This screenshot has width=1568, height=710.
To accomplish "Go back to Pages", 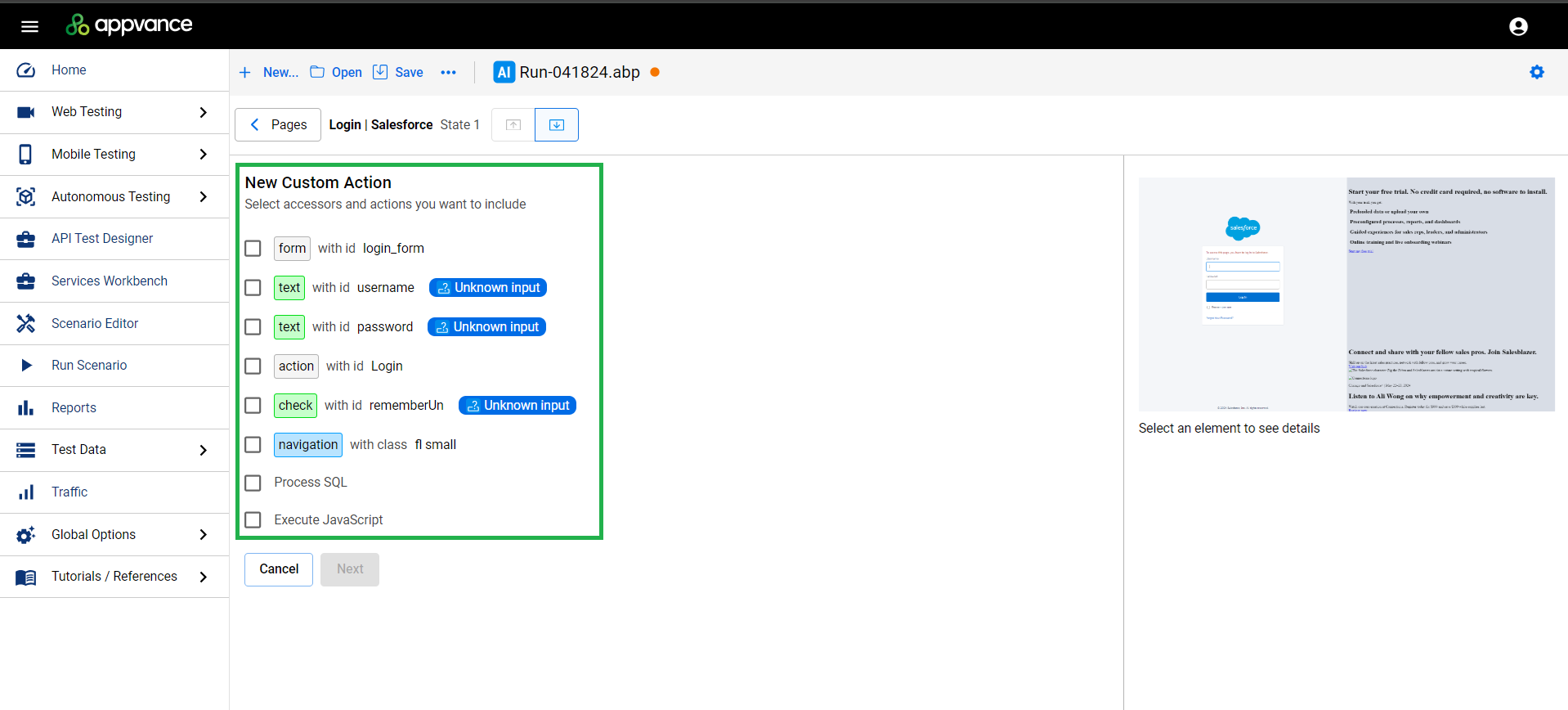I will click(x=278, y=125).
